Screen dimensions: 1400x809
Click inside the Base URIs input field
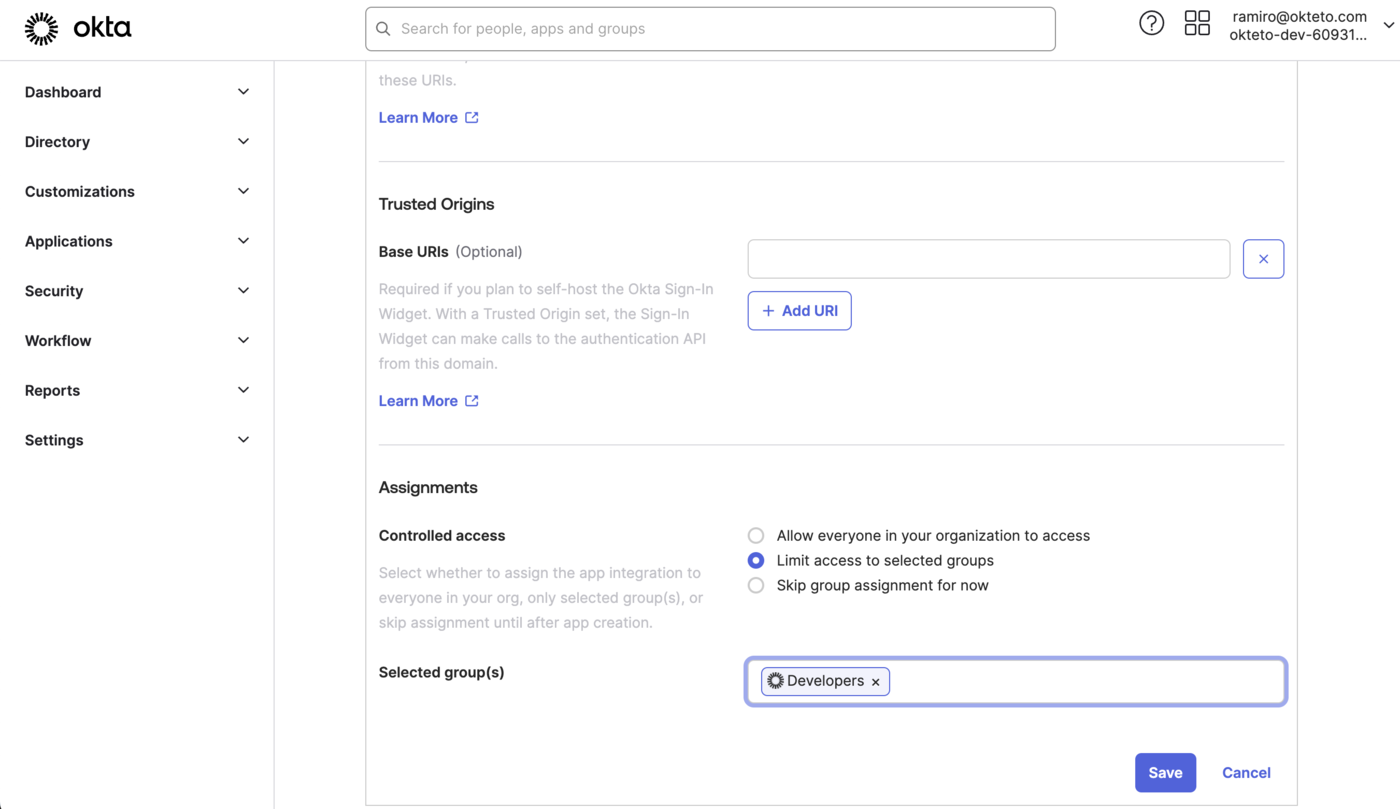pyautogui.click(x=988, y=258)
